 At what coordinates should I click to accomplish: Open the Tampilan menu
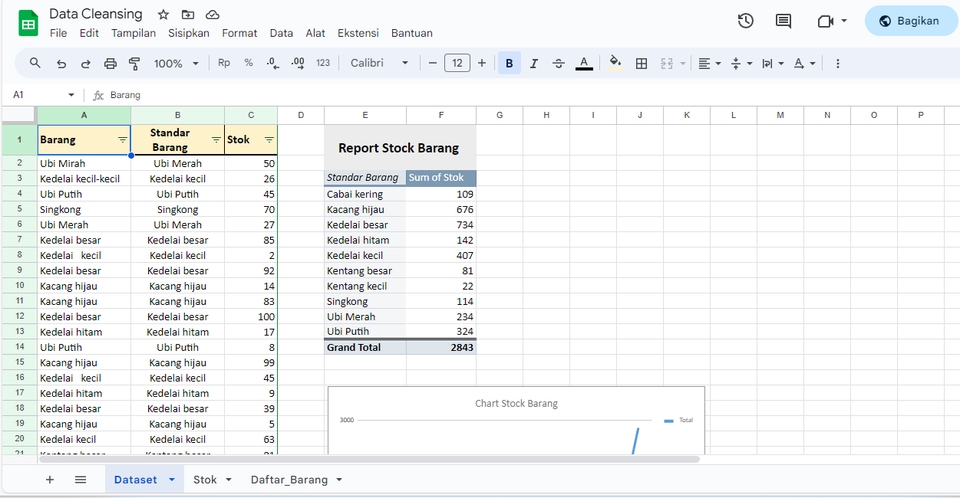tap(133, 33)
